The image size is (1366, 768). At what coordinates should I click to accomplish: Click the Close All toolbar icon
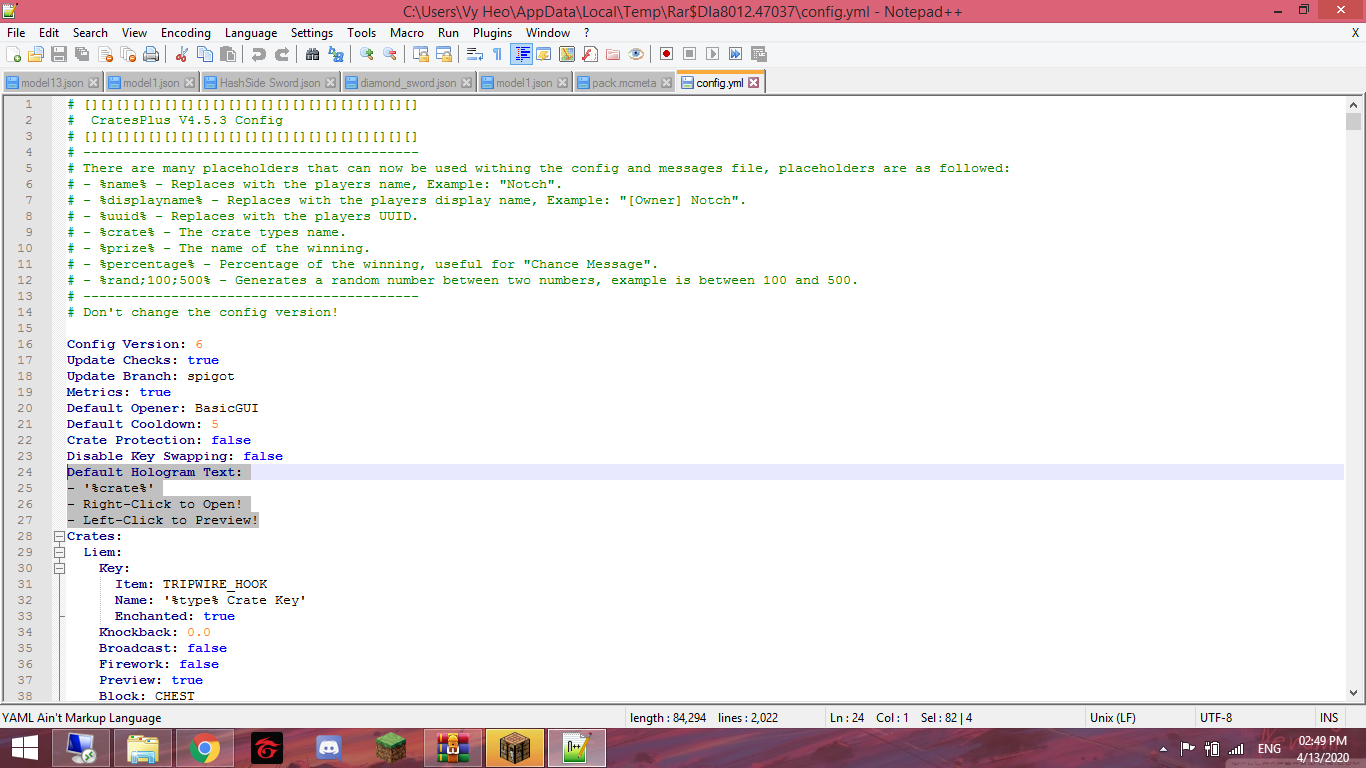tap(128, 54)
